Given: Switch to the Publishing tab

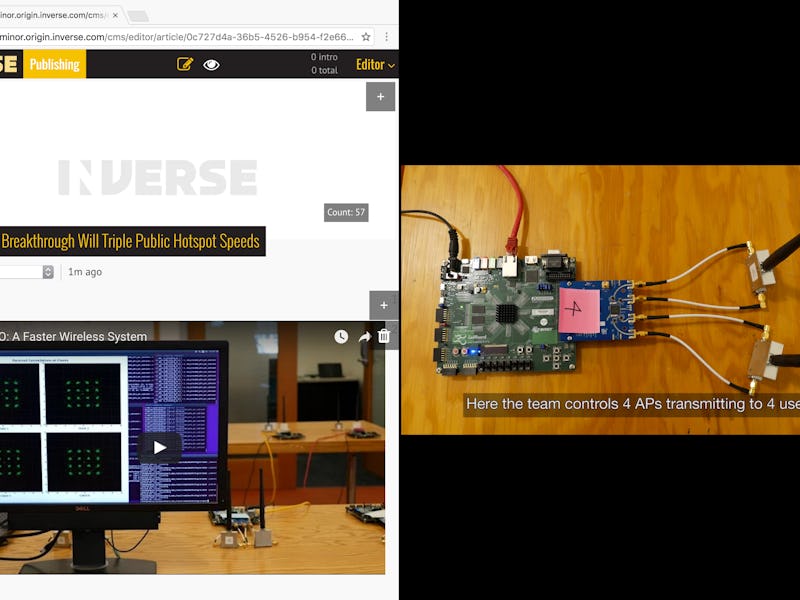Looking at the screenshot, I should coord(54,64).
